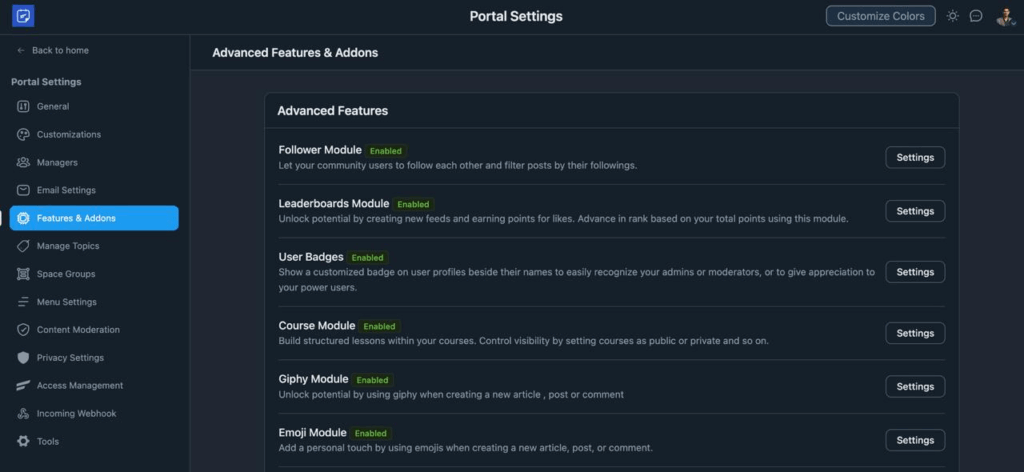The height and width of the screenshot is (472, 1024).
Task: Open Customizations palette icon in sidebar
Action: [x=23, y=135]
